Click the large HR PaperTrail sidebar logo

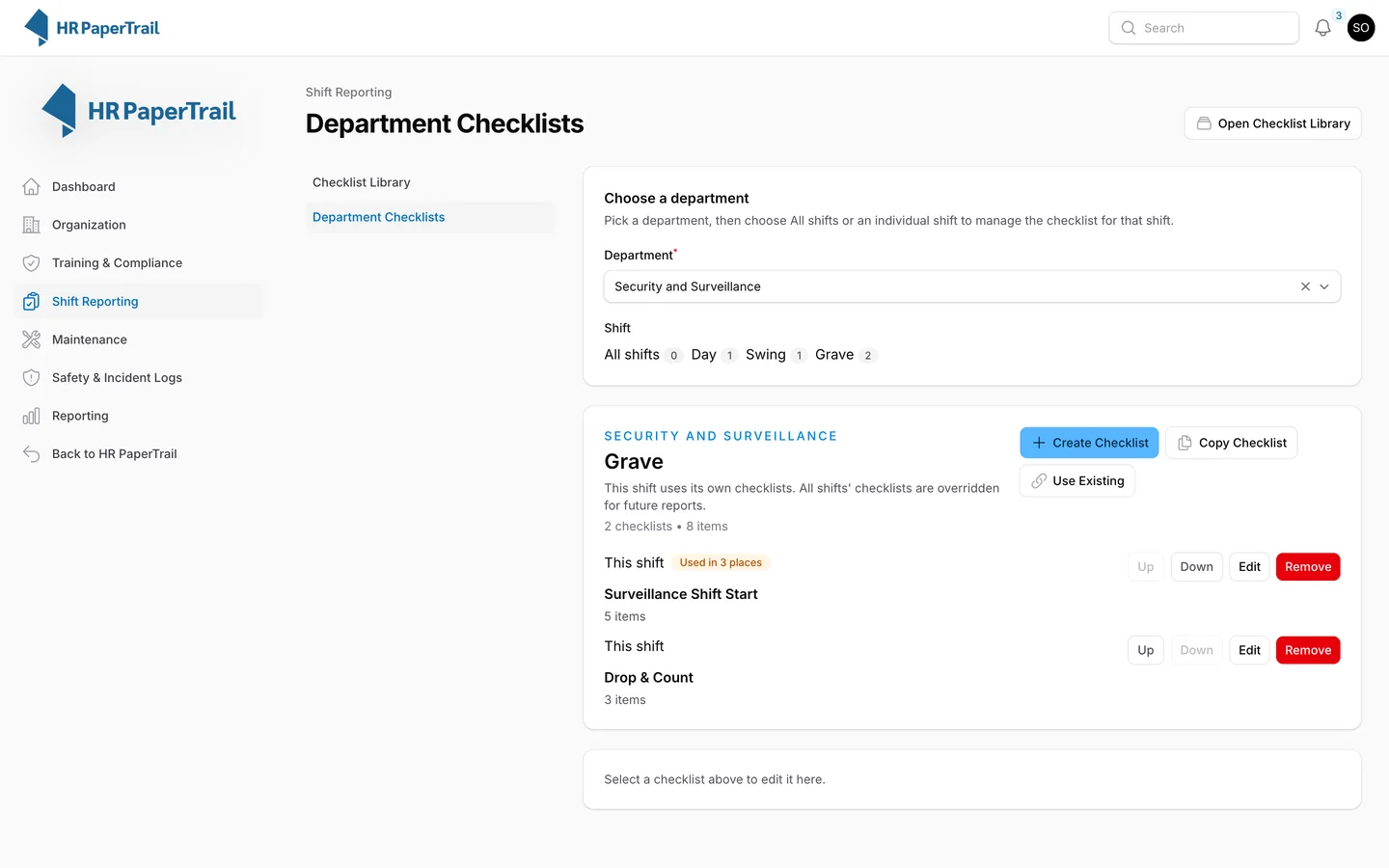(139, 111)
